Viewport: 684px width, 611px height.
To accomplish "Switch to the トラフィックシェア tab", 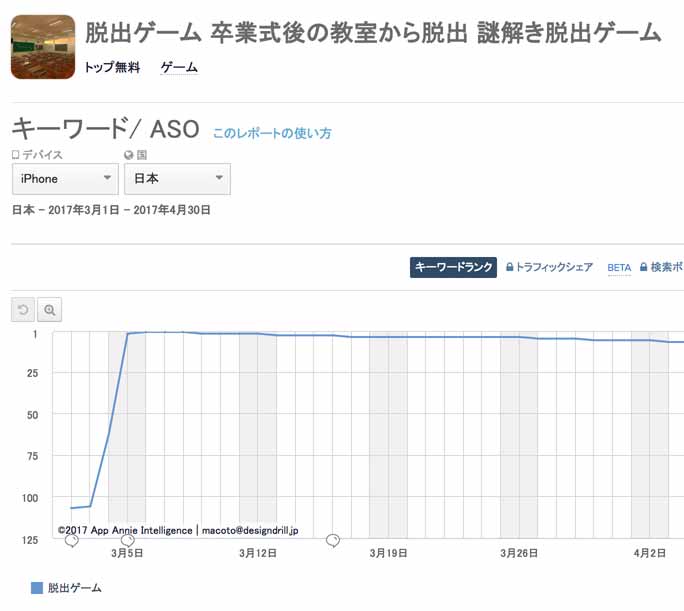I will tap(554, 268).
